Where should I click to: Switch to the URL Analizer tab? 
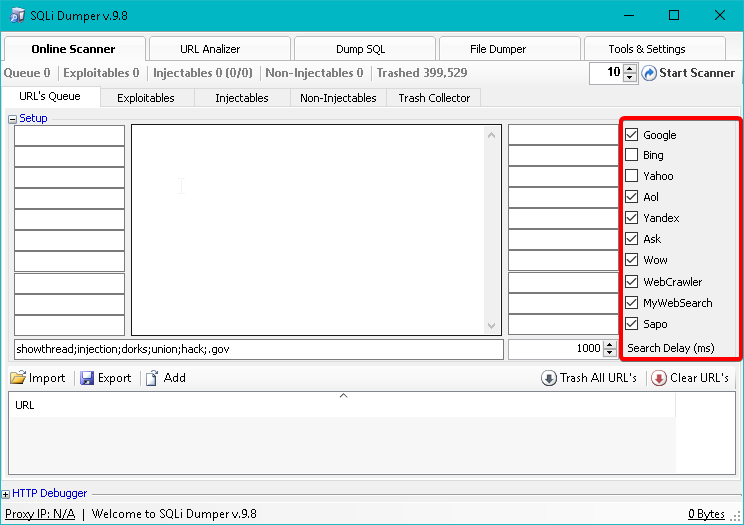click(x=220, y=49)
